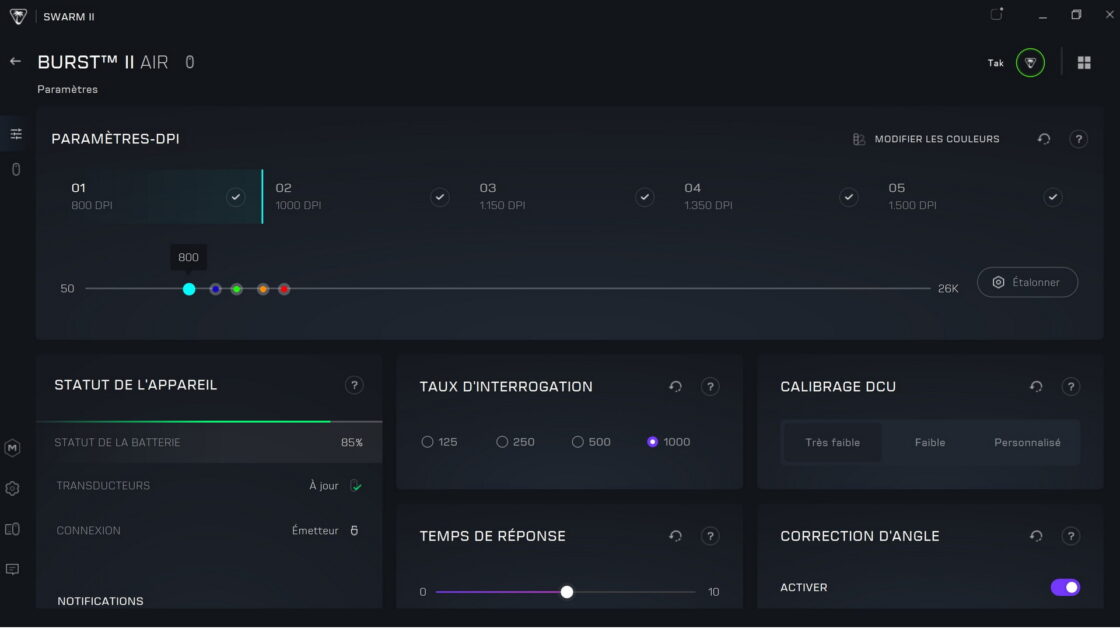This screenshot has height=629, width=1120.
Task: Click the Émetteur connection dongle icon
Action: (x=354, y=530)
